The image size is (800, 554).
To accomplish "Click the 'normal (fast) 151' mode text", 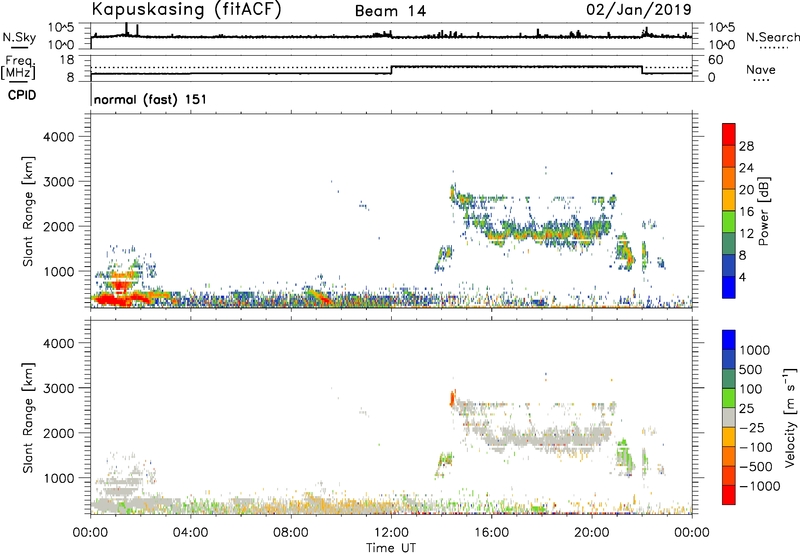I will click(x=151, y=99).
